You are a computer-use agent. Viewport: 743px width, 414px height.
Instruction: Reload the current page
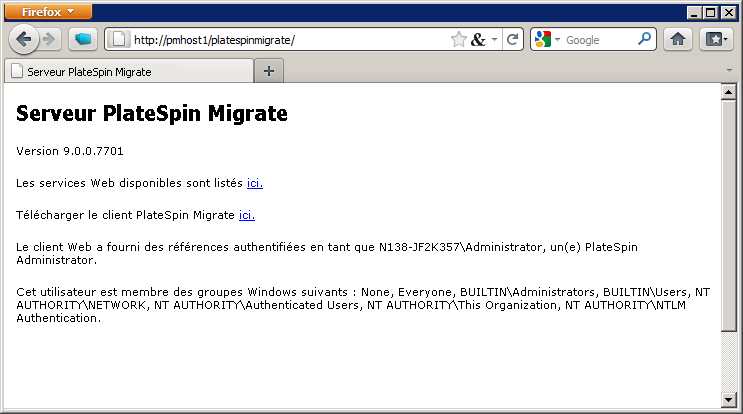[512, 39]
